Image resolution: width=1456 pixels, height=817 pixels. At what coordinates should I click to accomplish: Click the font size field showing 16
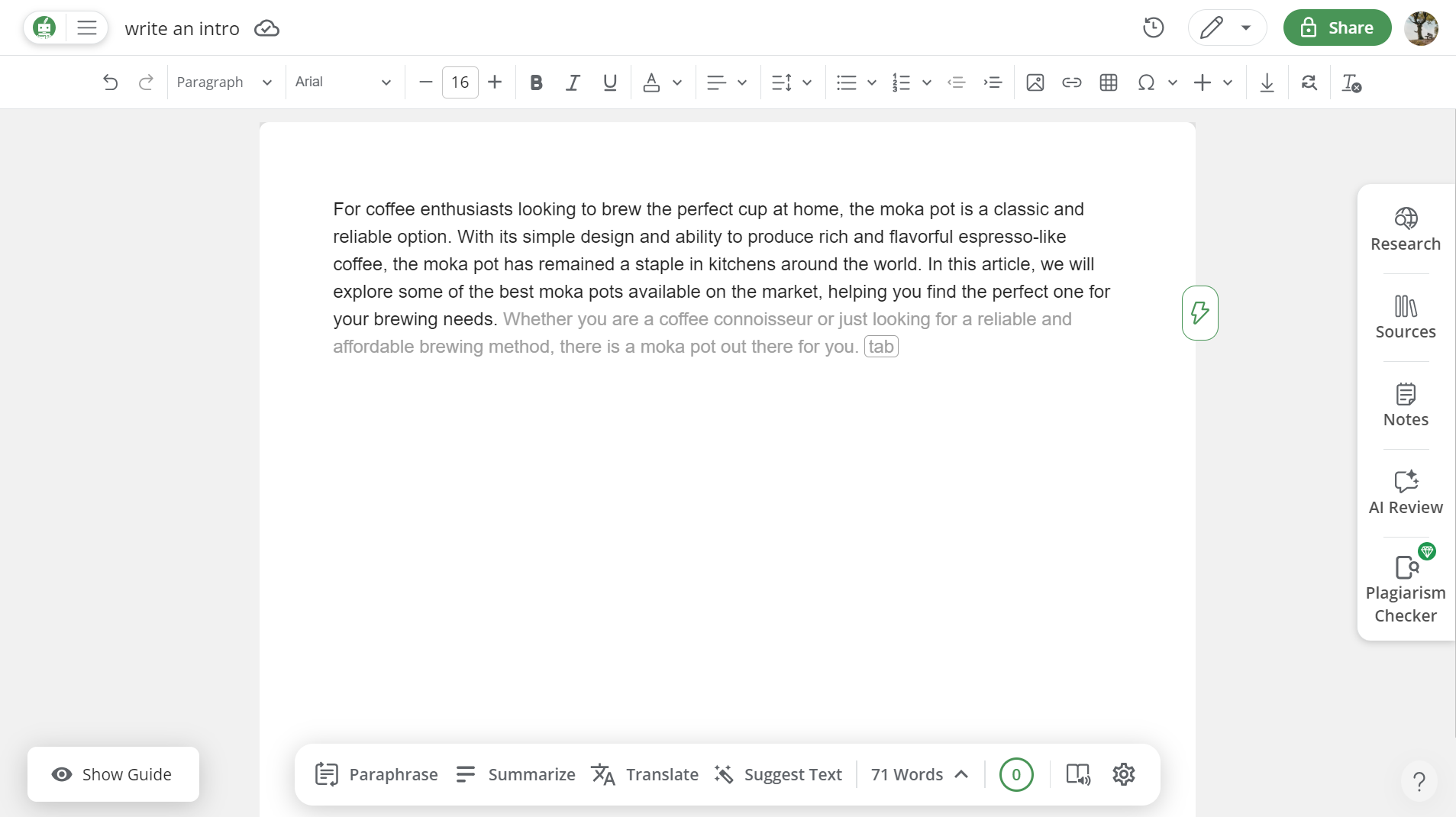tap(460, 82)
